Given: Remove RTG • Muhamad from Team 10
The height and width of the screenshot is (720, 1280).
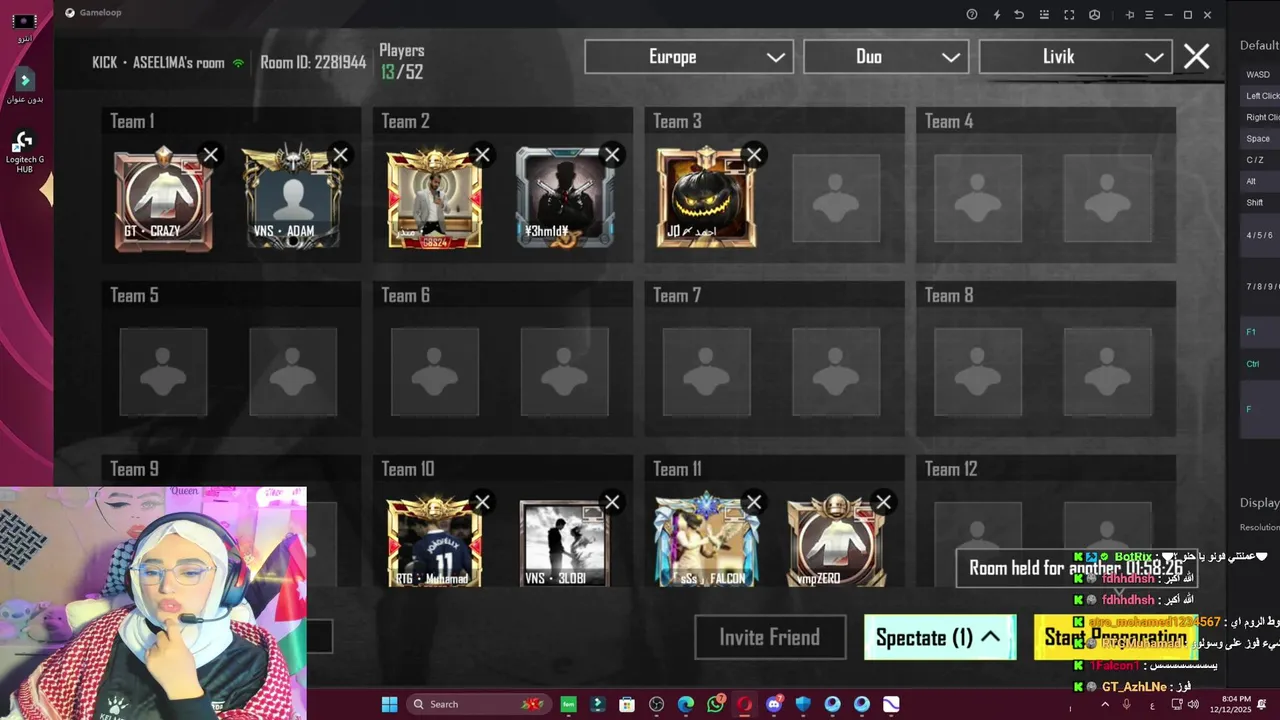Looking at the screenshot, I should [483, 502].
